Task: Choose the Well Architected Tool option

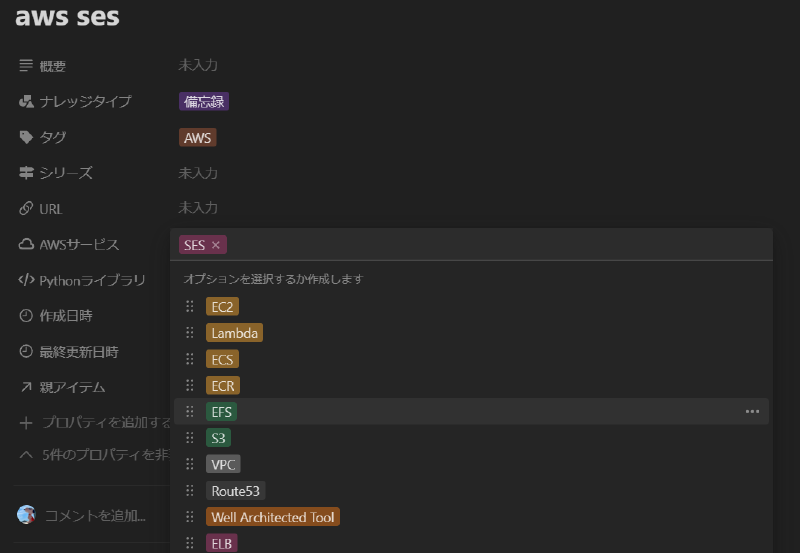Action: click(x=273, y=517)
